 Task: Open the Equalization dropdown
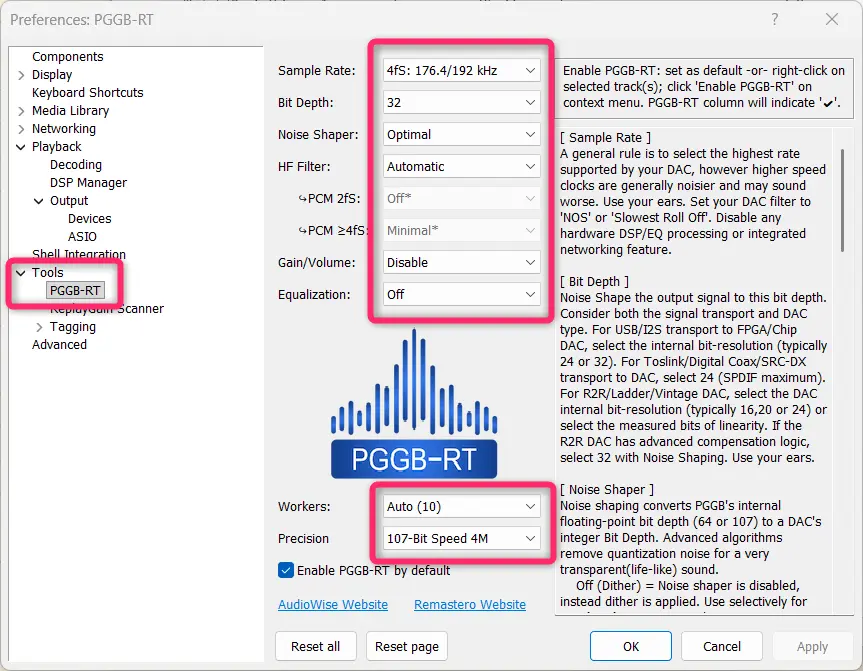pyautogui.click(x=461, y=295)
